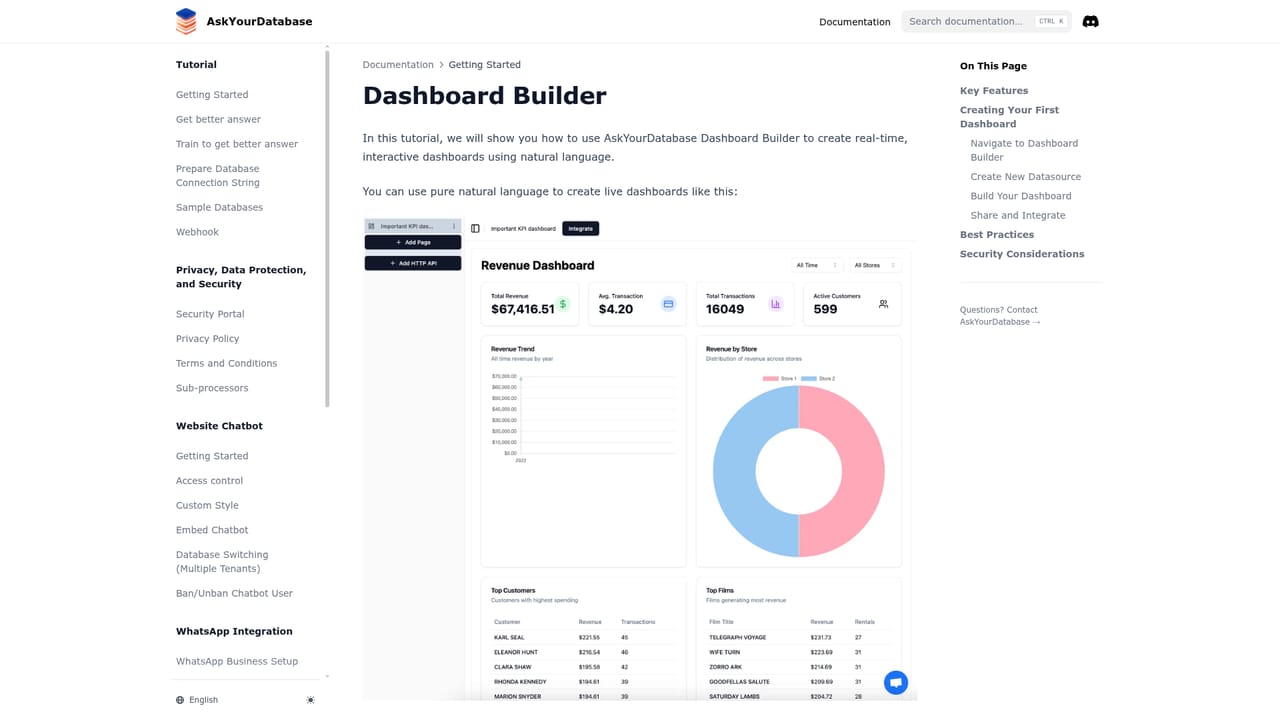
Task: Click Add HTTP API button in image
Action: (x=413, y=263)
